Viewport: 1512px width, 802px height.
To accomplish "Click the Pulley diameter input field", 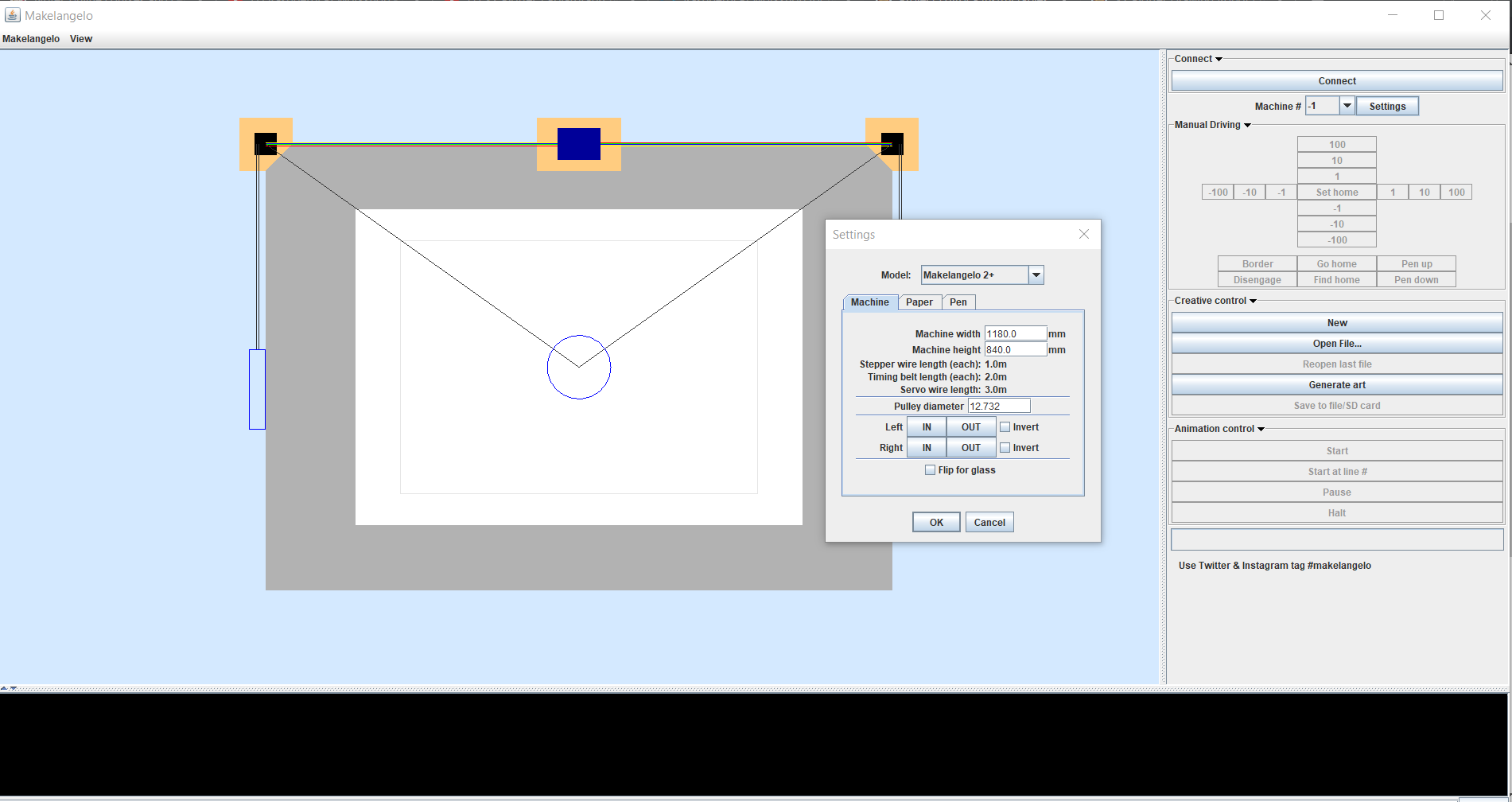I will coord(998,406).
